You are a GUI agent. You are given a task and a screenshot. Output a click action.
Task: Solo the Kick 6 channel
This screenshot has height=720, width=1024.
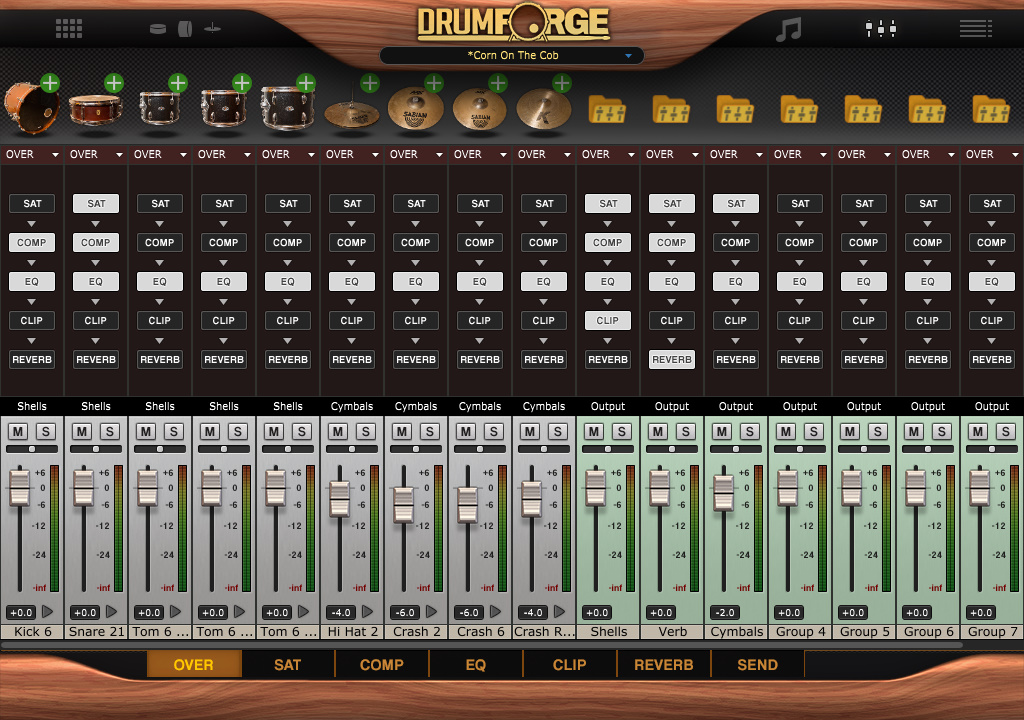(x=46, y=431)
